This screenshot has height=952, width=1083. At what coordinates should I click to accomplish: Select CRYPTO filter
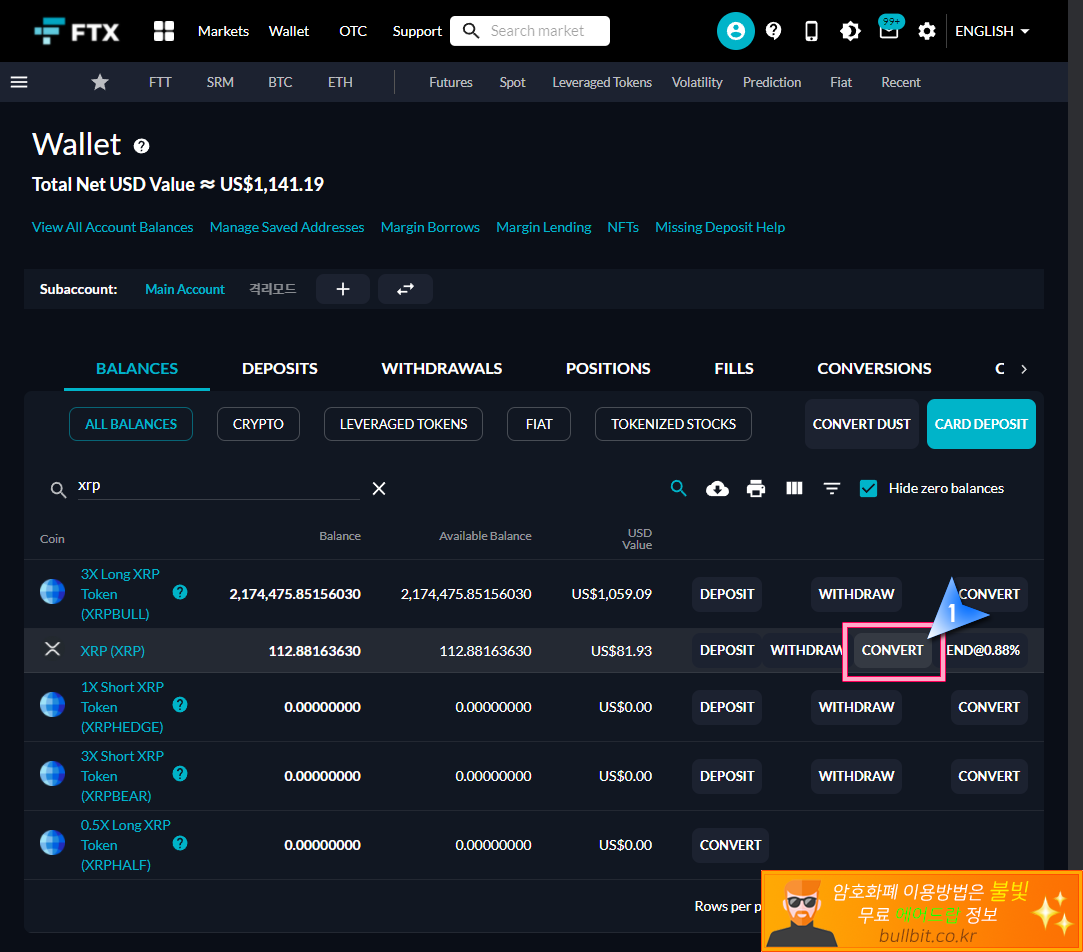(258, 424)
